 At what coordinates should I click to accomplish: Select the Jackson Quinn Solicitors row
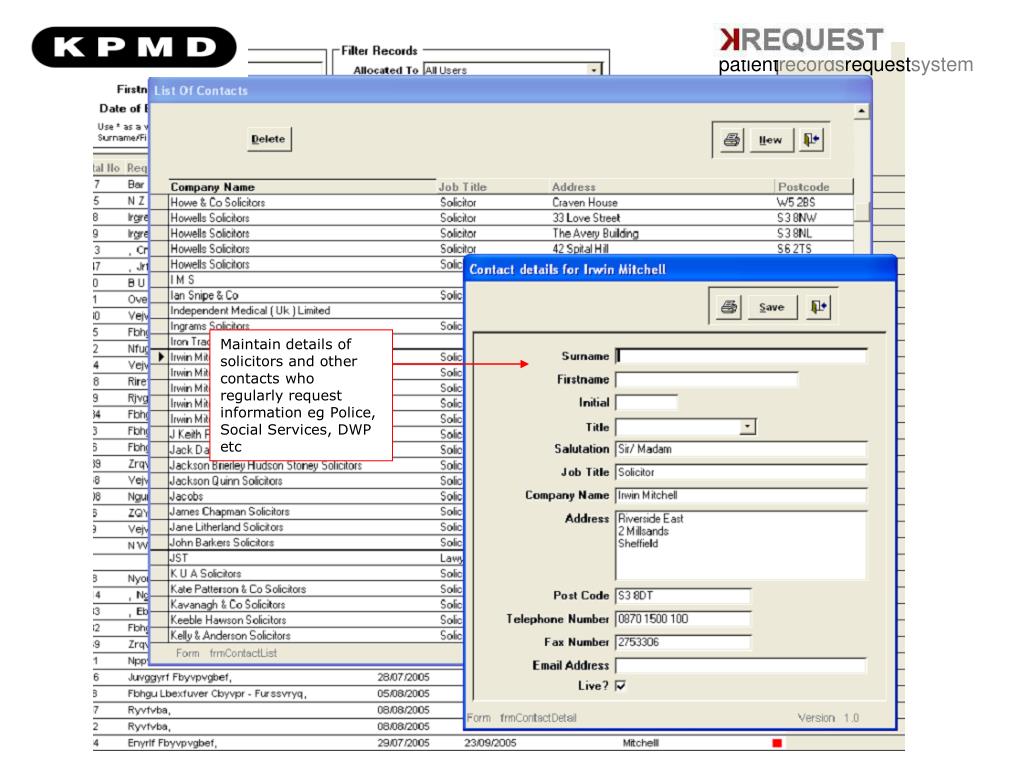point(316,481)
